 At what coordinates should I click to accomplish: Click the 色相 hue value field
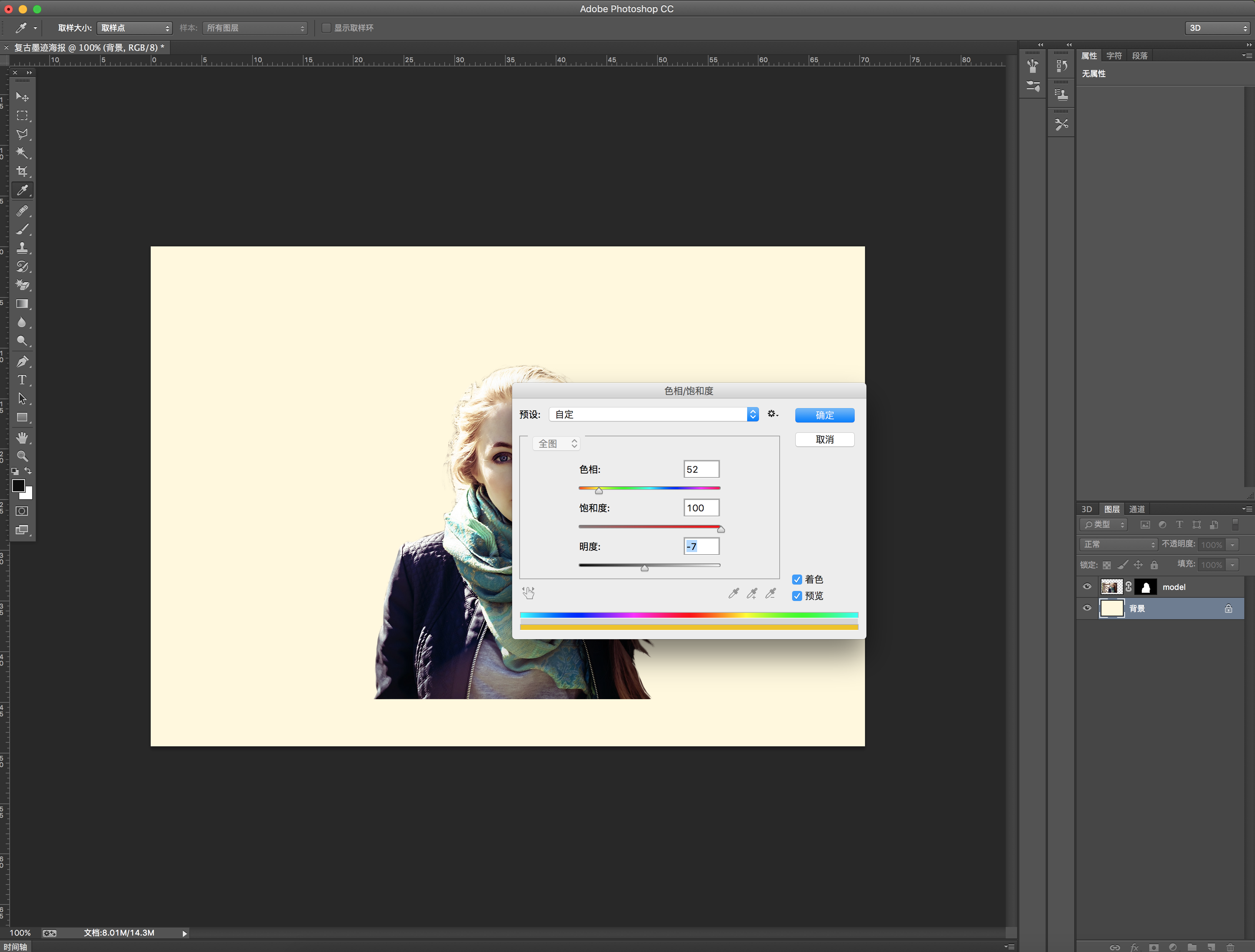[701, 469]
